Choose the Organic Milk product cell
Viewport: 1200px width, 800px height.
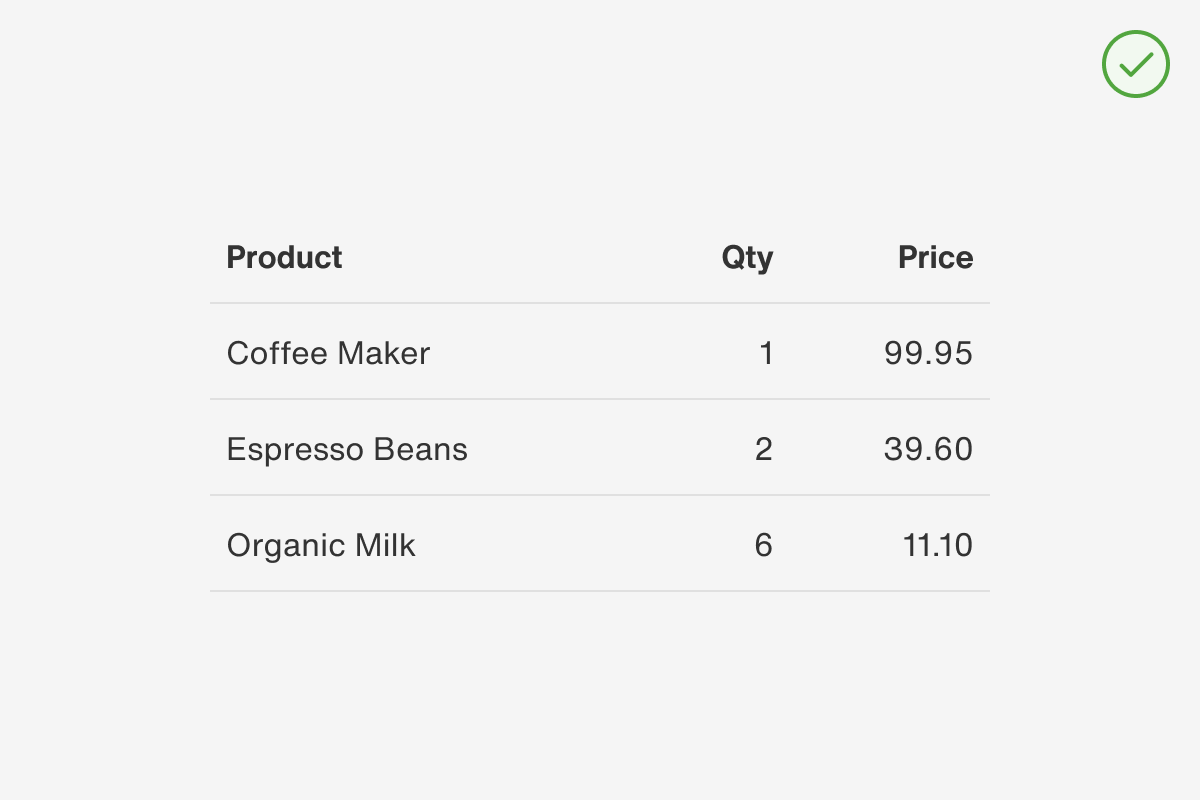(x=321, y=545)
